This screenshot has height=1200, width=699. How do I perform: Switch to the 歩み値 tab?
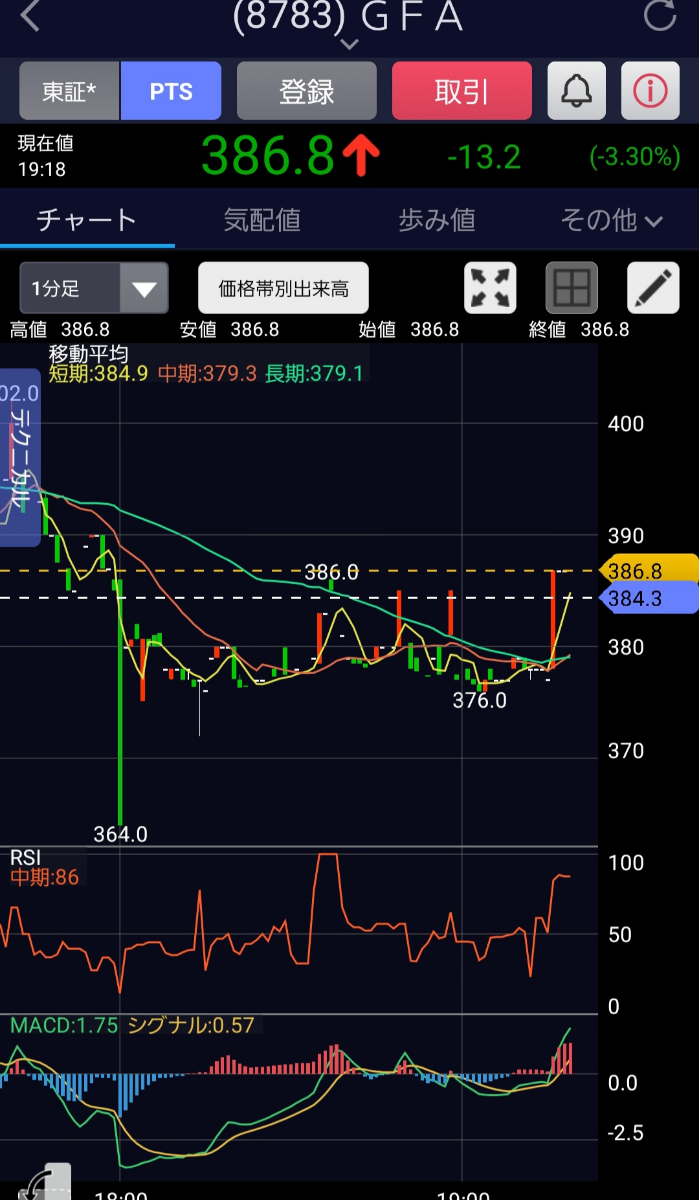[437, 220]
